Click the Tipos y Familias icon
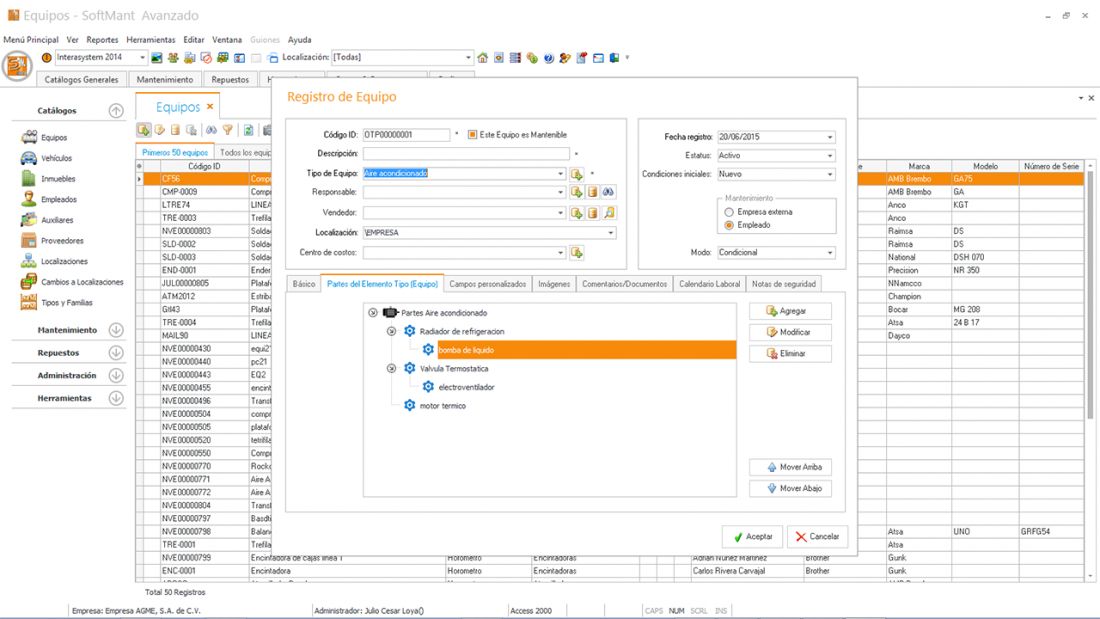1100x619 pixels. tap(29, 303)
